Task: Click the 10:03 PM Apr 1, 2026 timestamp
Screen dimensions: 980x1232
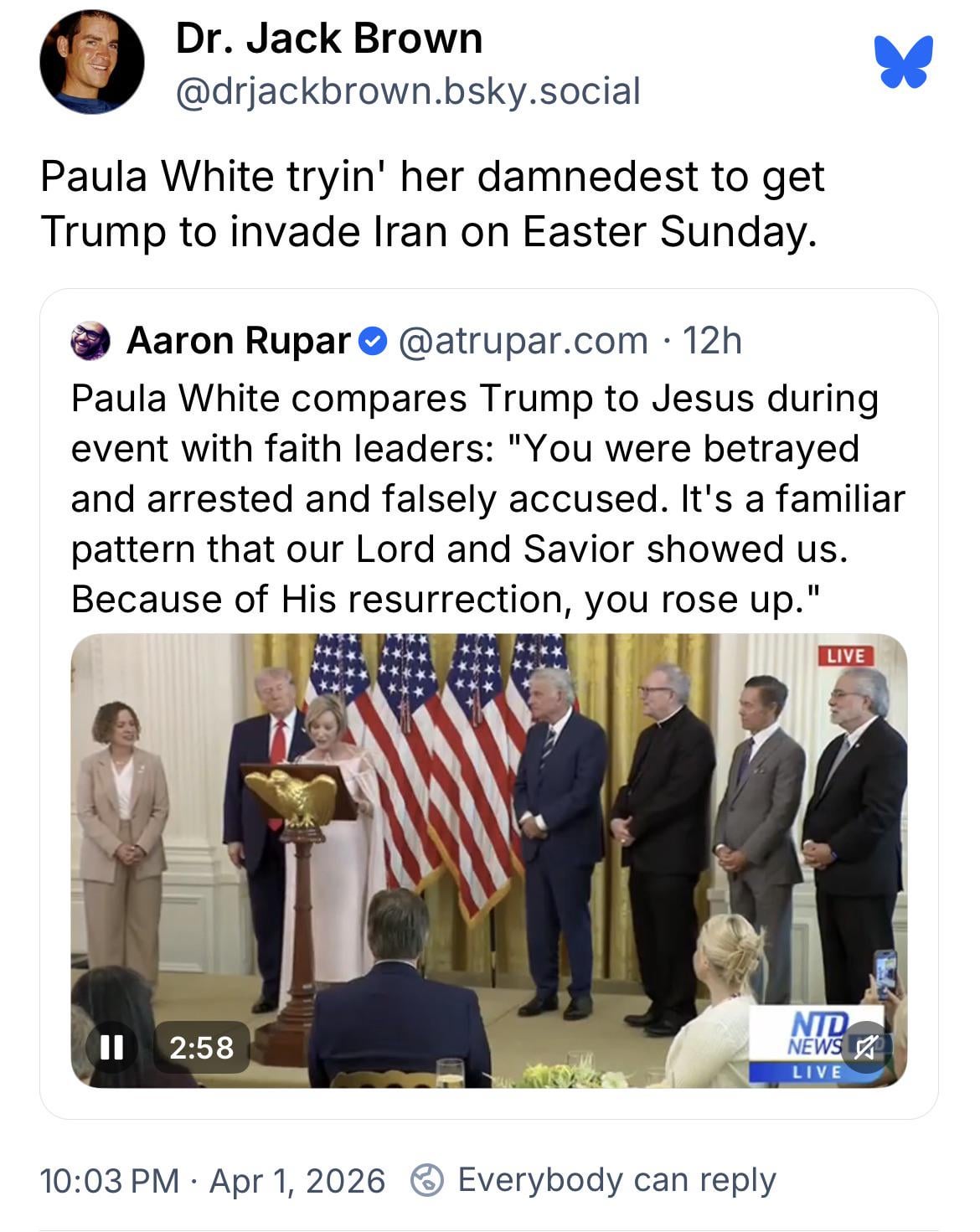Action: coord(213,1181)
